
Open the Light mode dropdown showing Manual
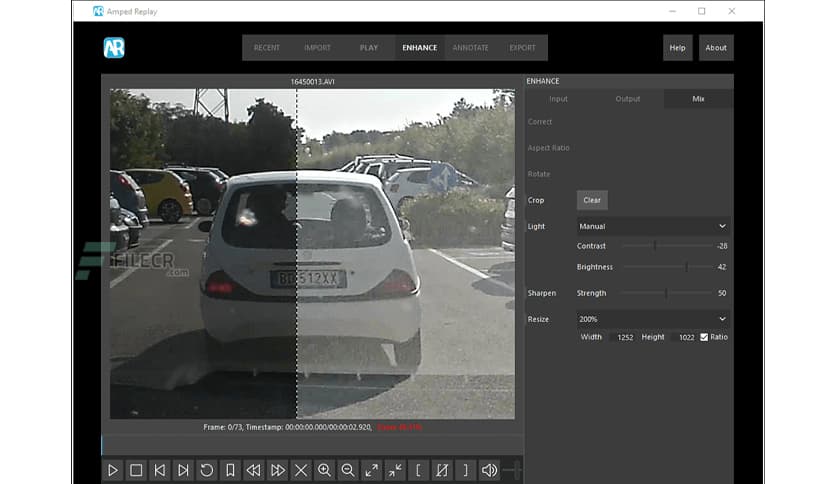[x=653, y=226]
